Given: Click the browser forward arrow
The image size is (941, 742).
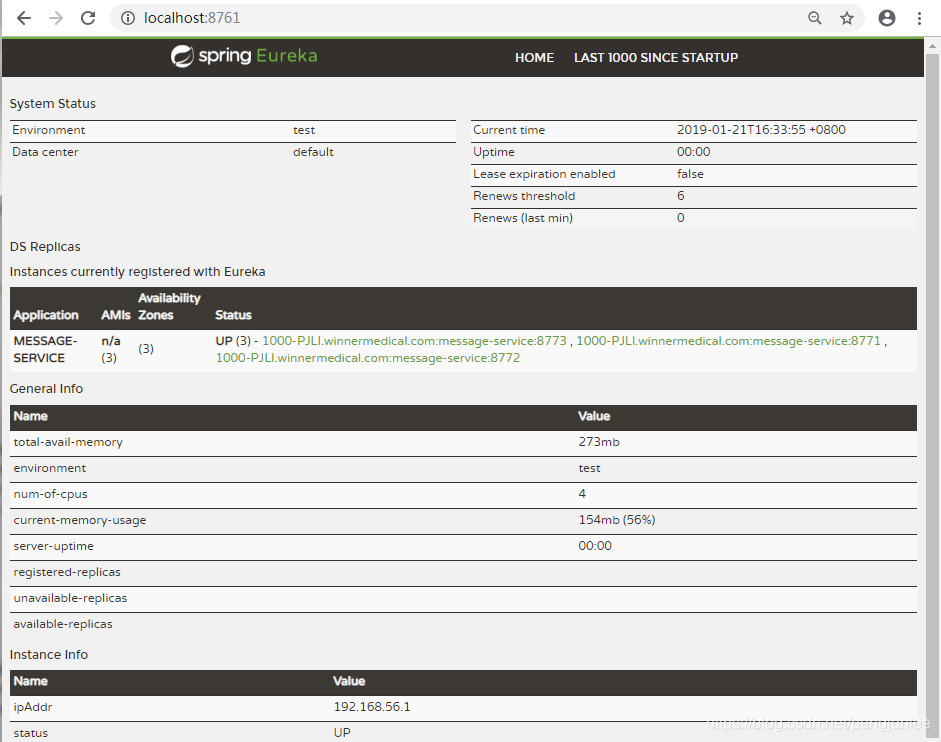Looking at the screenshot, I should pyautogui.click(x=56, y=18).
